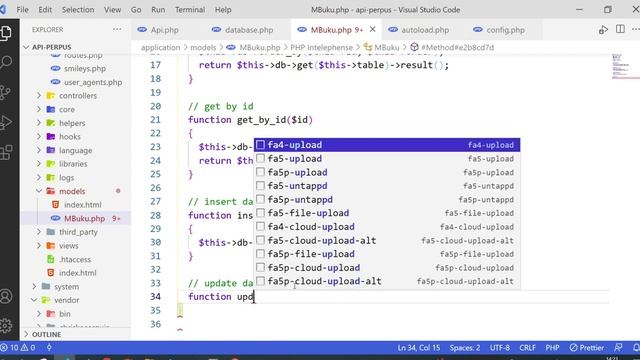The height and width of the screenshot is (360, 640).
Task: Click the run file icon in editor toolbar
Action: (603, 30)
